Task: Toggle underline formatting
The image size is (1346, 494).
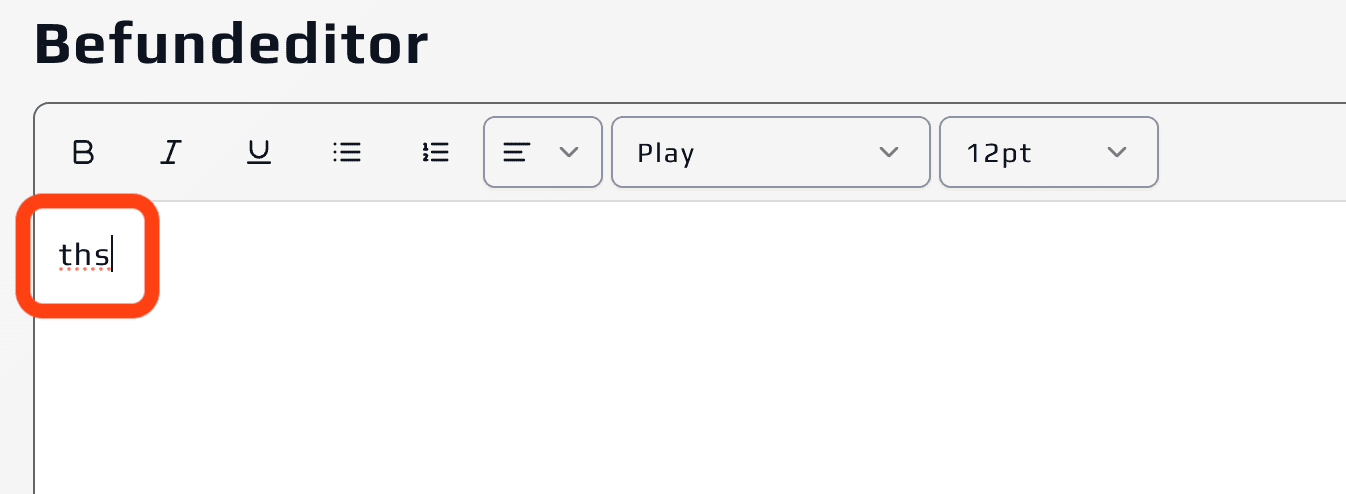Action: (x=259, y=152)
